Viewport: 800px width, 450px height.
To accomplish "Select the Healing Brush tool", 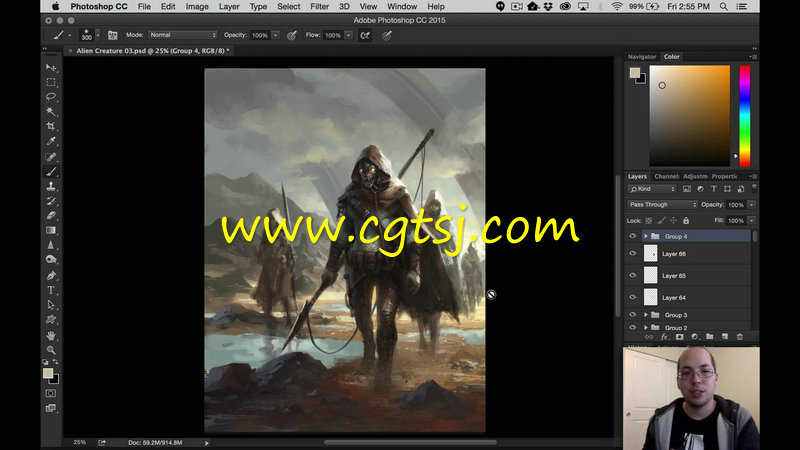I will [51, 157].
